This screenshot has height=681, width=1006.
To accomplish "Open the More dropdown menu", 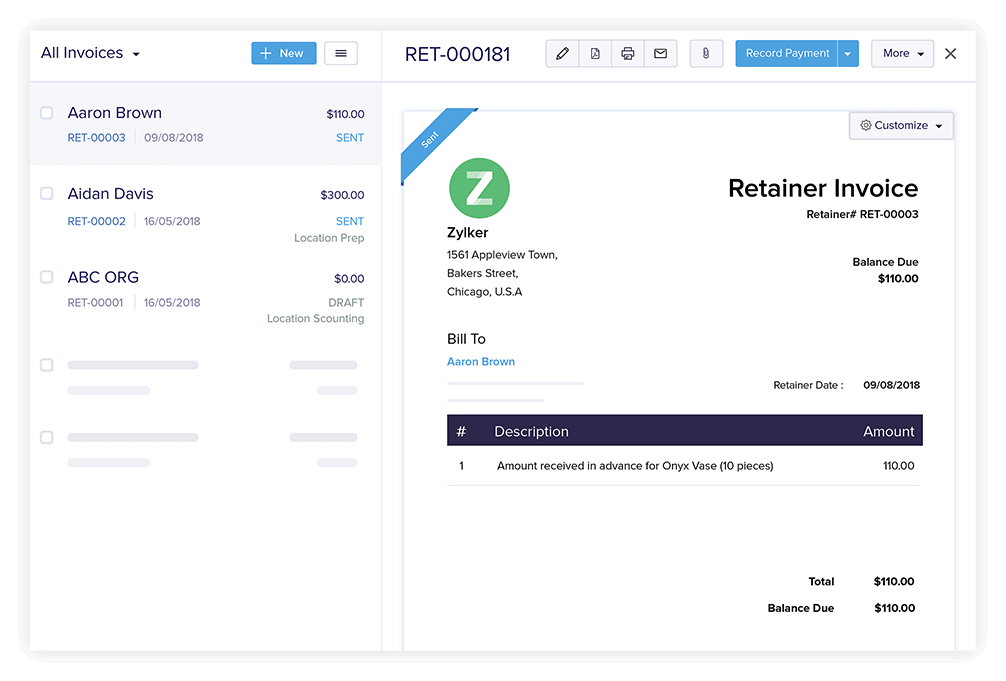I will [902, 53].
